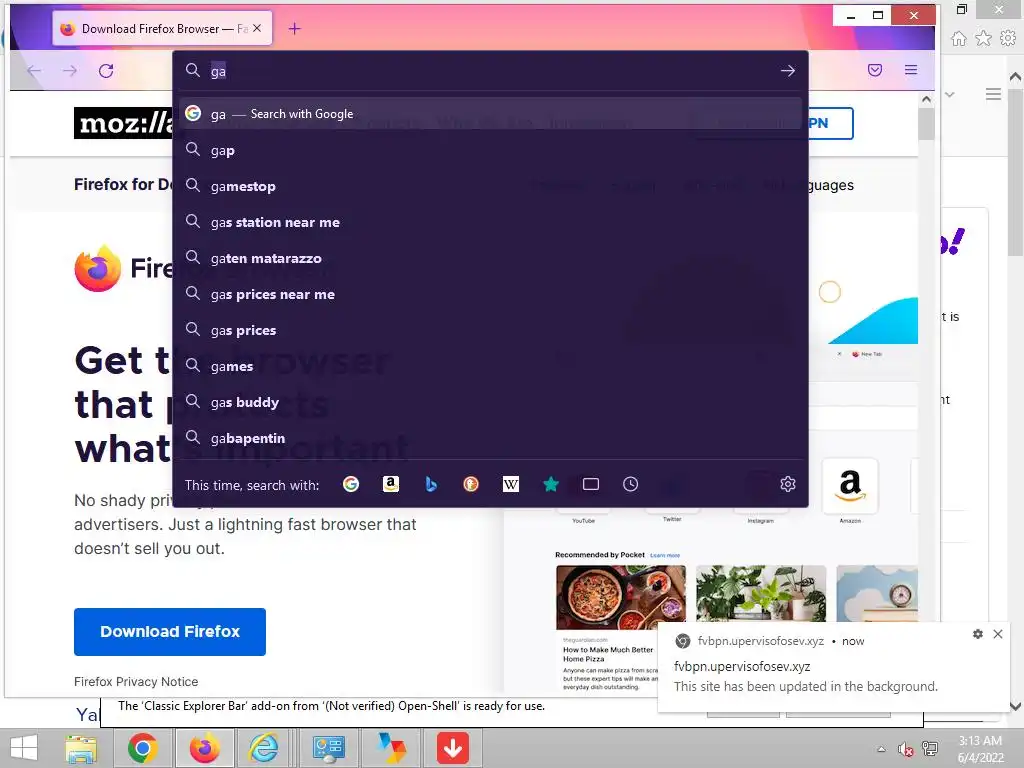Open Internet Explorer favorites star
1024x768 pixels.
[x=983, y=39]
